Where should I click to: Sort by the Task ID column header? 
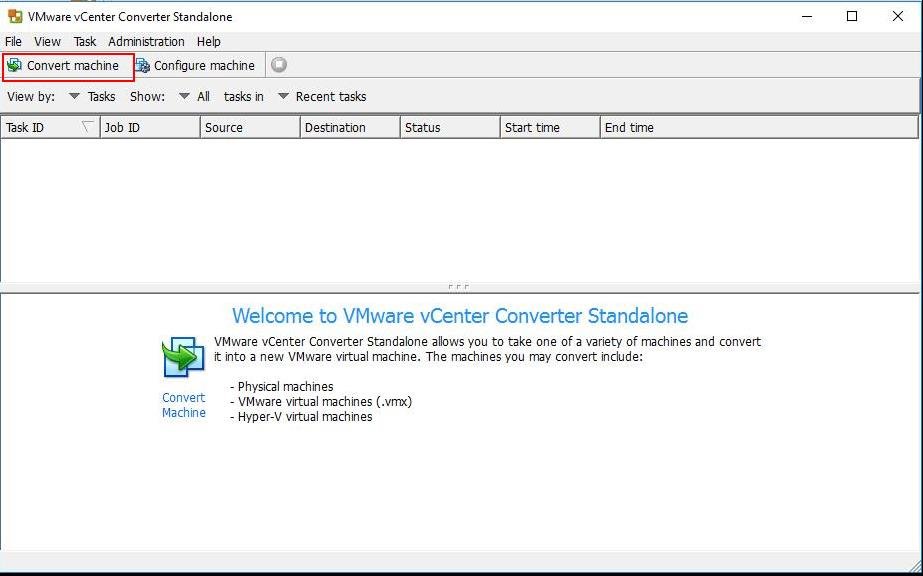pos(50,128)
